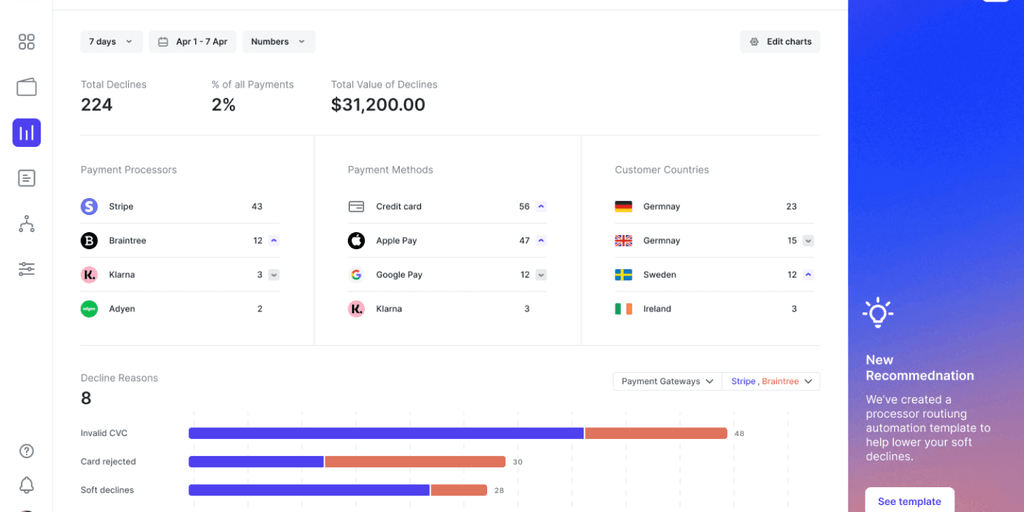The width and height of the screenshot is (1024, 512).
Task: Click the See template button
Action: point(909,501)
